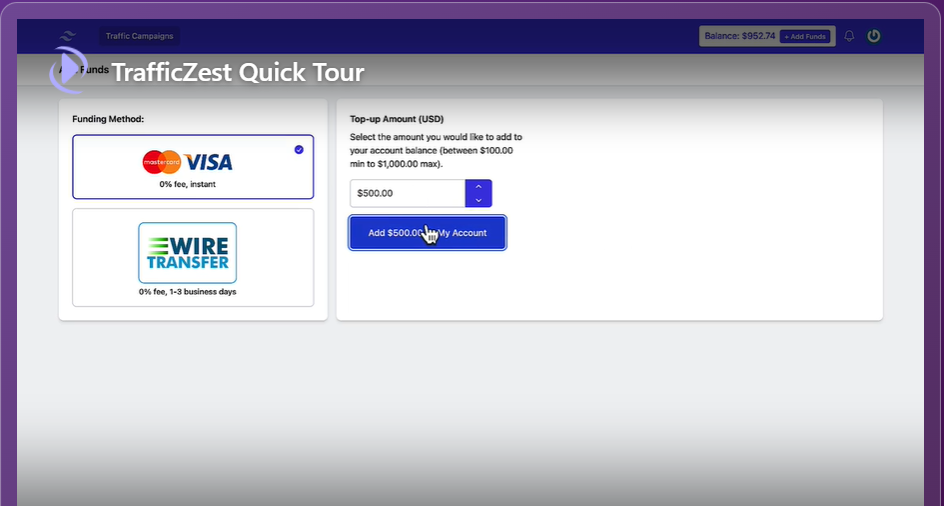Click '0% fee, 1-3 business days' text
The height and width of the screenshot is (506, 944).
tap(187, 292)
